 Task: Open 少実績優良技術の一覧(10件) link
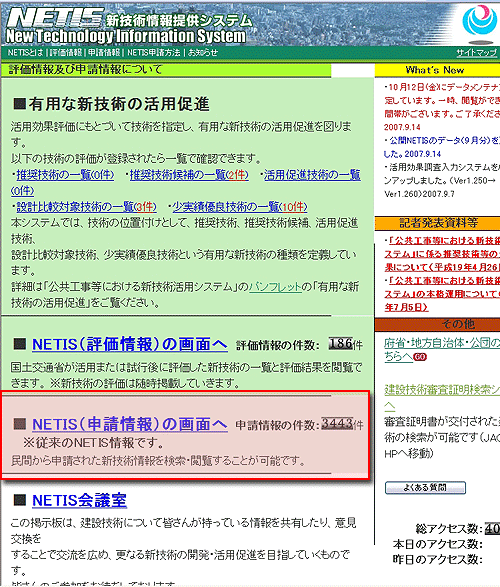pyautogui.click(x=240, y=207)
